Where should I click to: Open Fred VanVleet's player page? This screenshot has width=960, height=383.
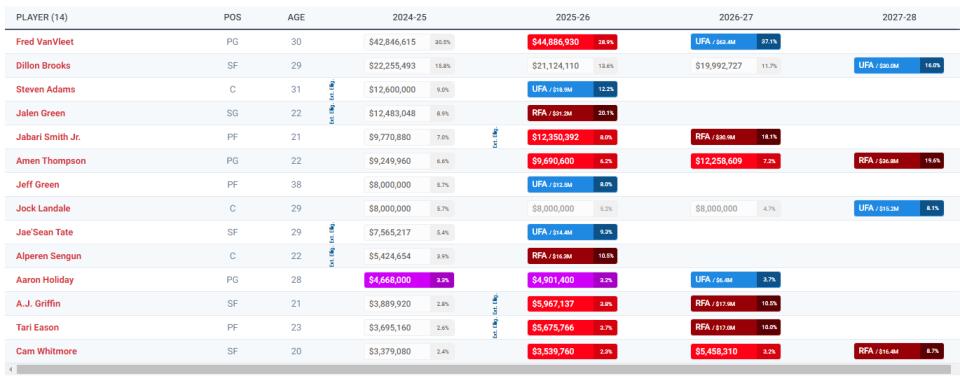click(45, 42)
